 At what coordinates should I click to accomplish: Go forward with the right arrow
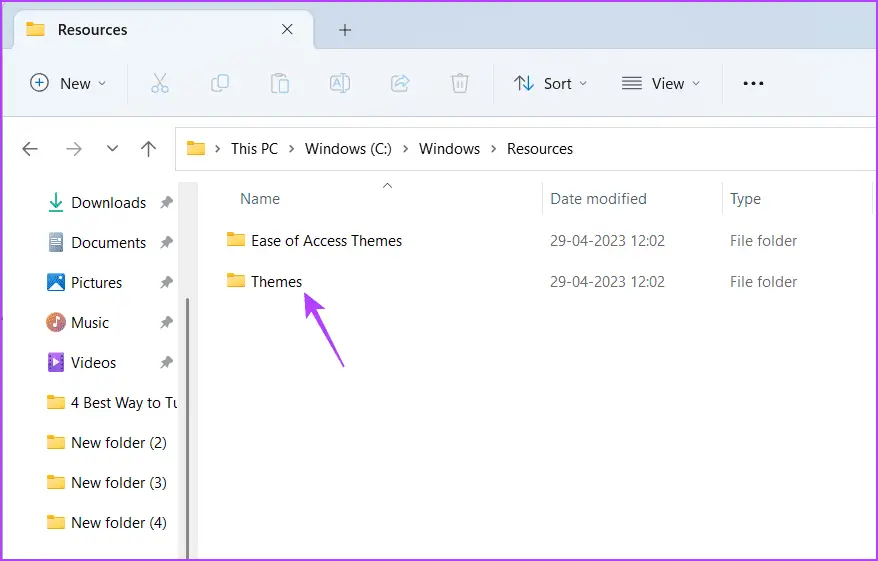pyautogui.click(x=73, y=149)
